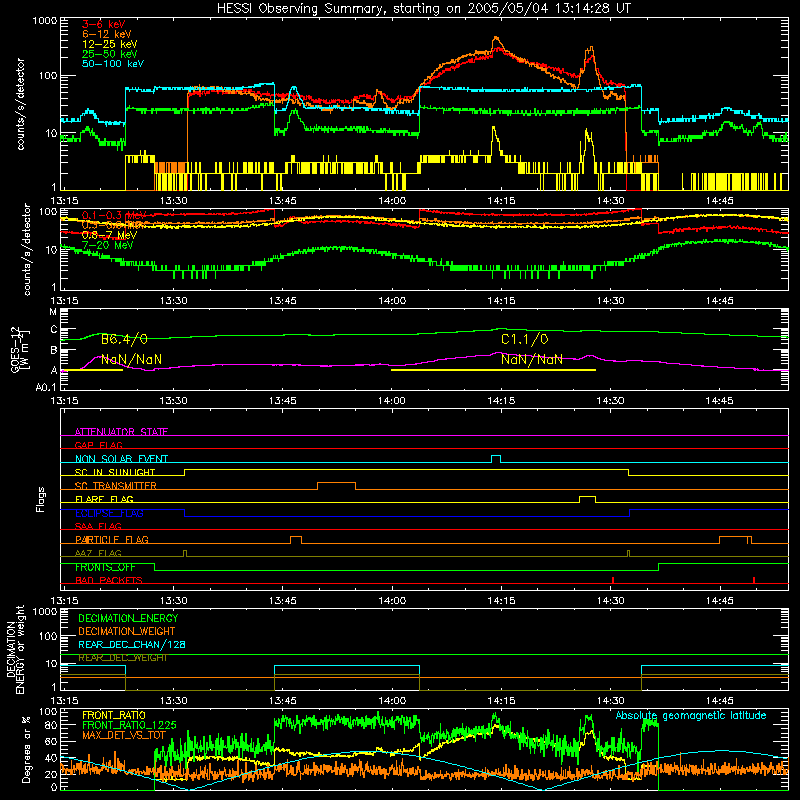Click NaN/NaN label under B6.4/0
This screenshot has width=800, height=800.
[x=131, y=360]
